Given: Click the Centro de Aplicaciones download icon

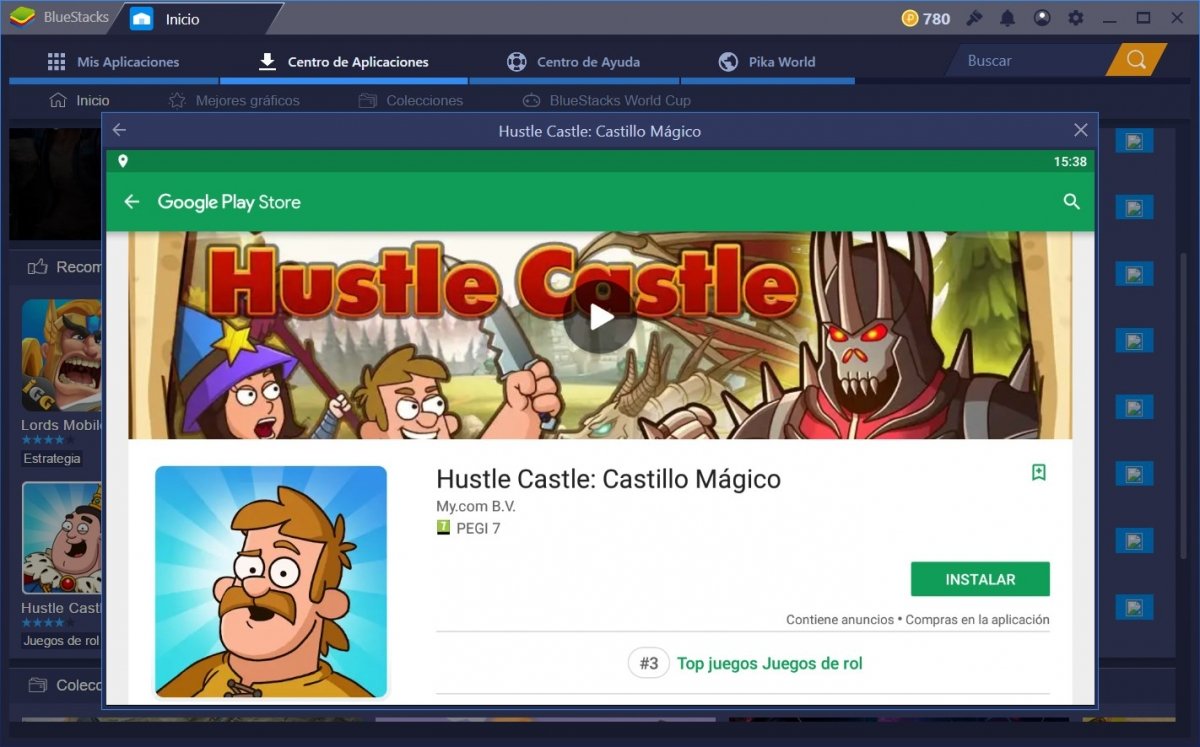Looking at the screenshot, I should click(267, 62).
